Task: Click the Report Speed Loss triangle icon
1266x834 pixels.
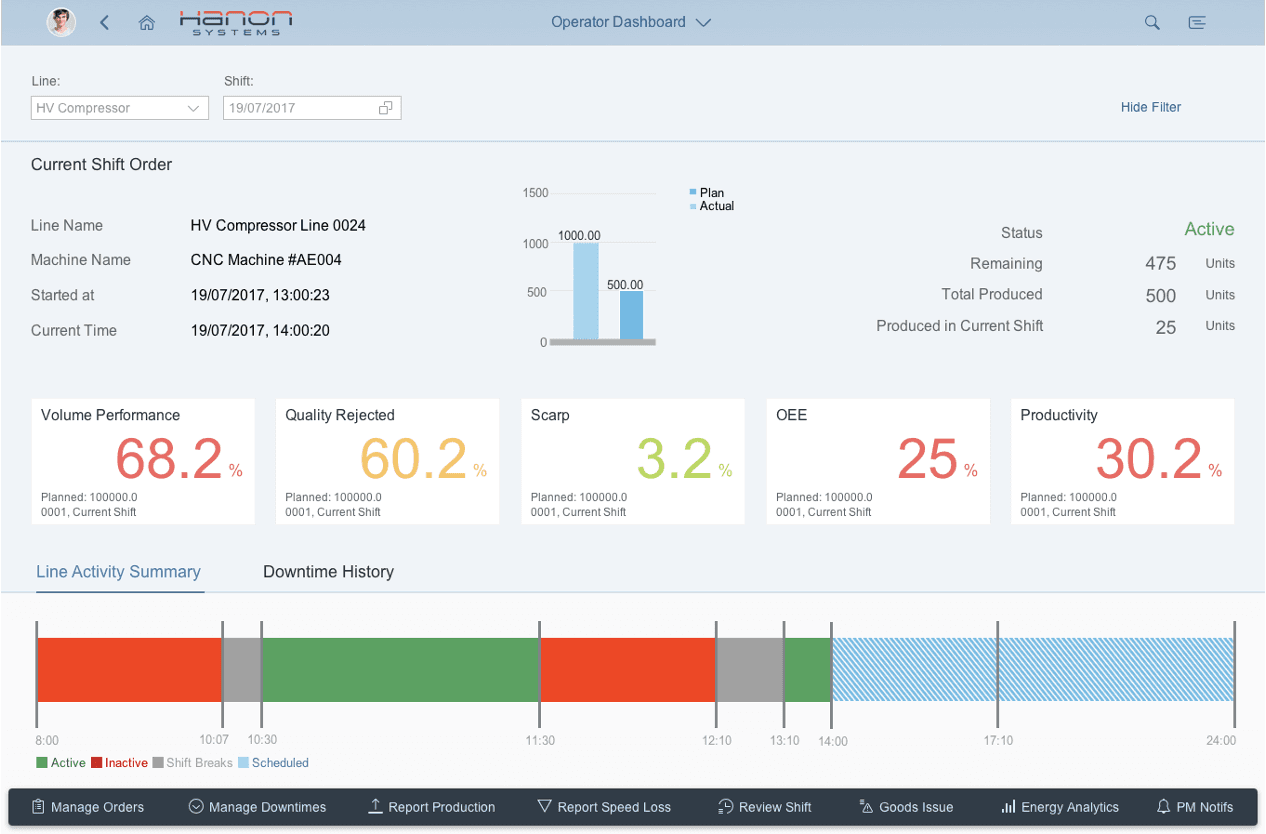Action: pyautogui.click(x=545, y=806)
